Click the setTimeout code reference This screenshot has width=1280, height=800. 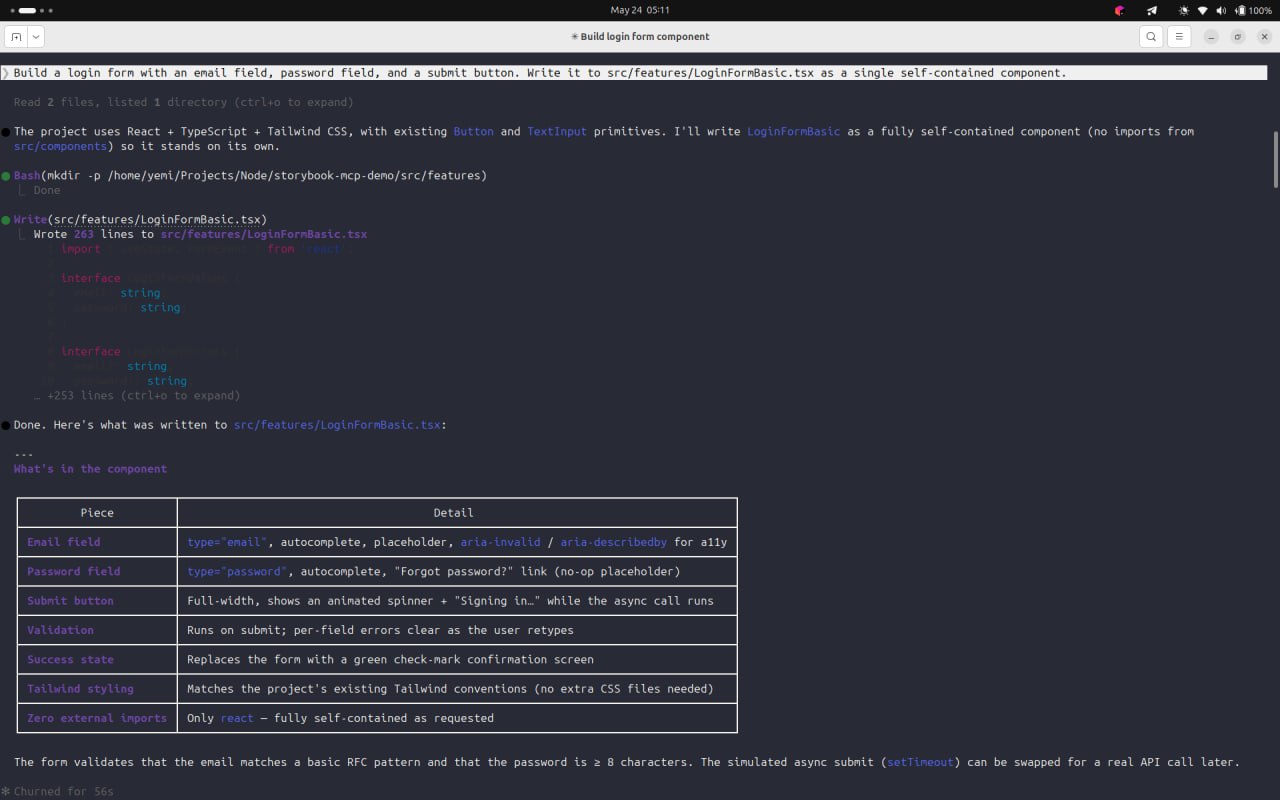920,762
